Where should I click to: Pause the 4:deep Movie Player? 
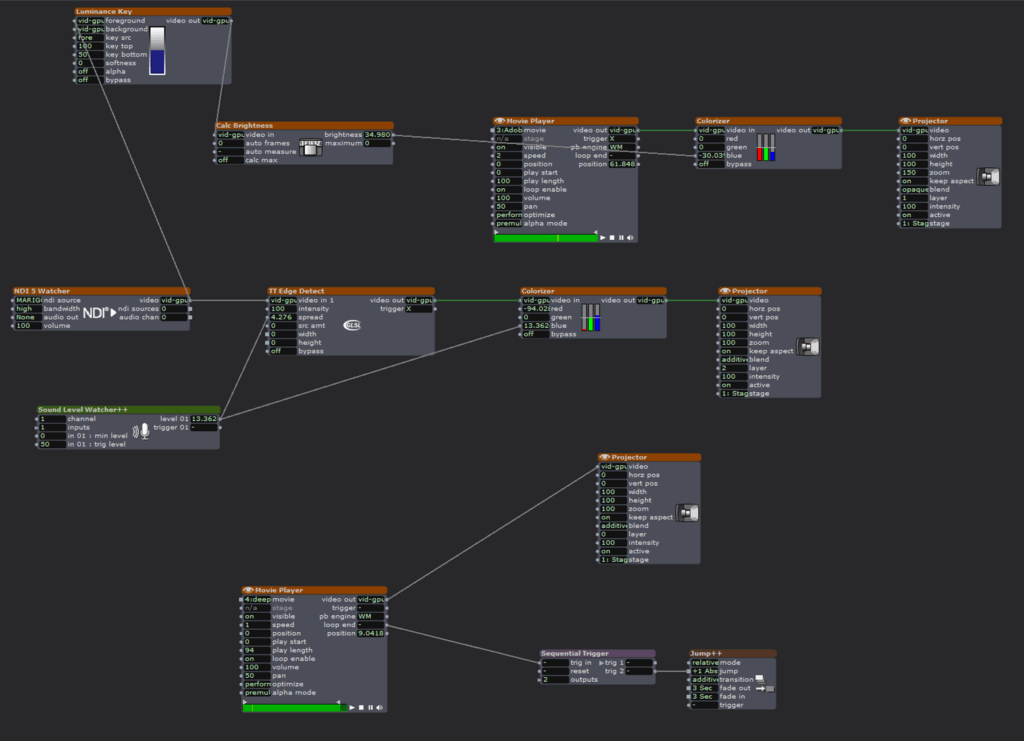tap(370, 708)
